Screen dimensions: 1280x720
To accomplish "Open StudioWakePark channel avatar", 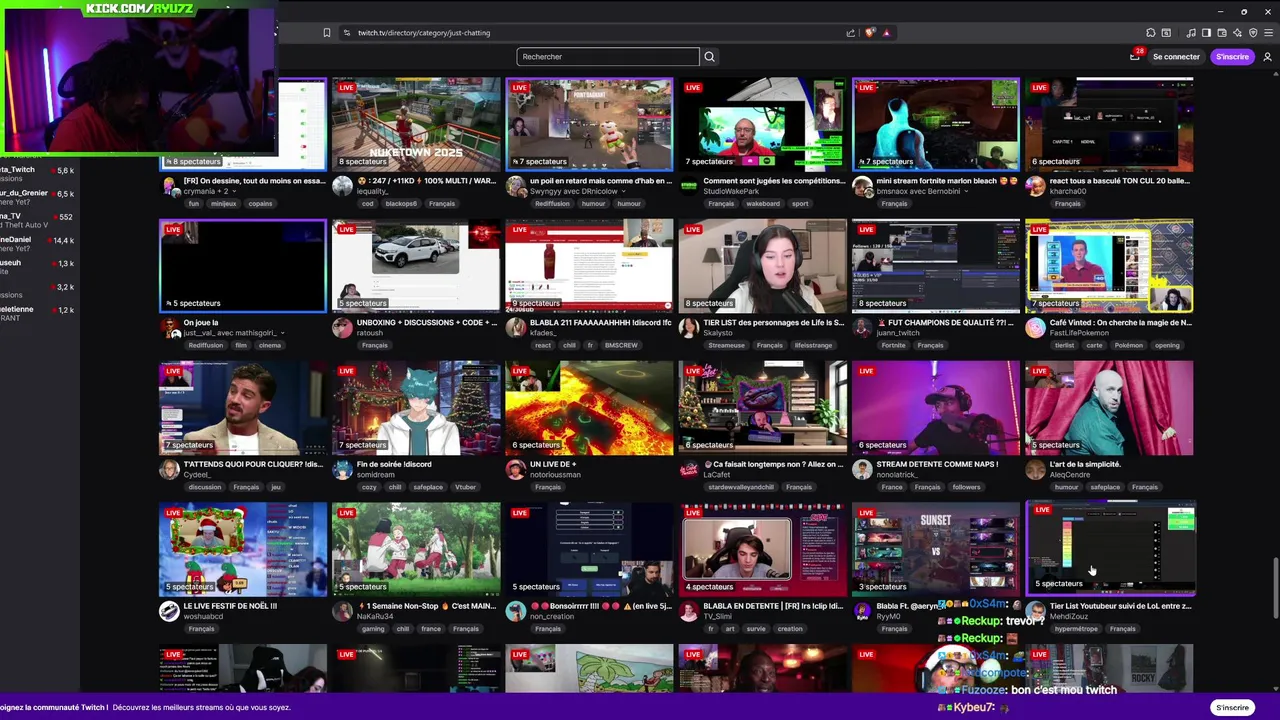I will tap(689, 185).
